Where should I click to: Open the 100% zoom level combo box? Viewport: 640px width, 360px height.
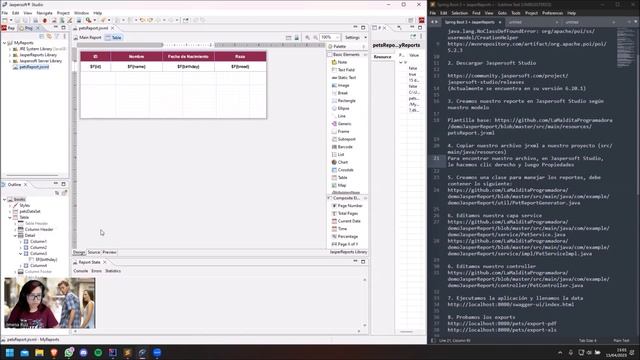pyautogui.click(x=330, y=38)
